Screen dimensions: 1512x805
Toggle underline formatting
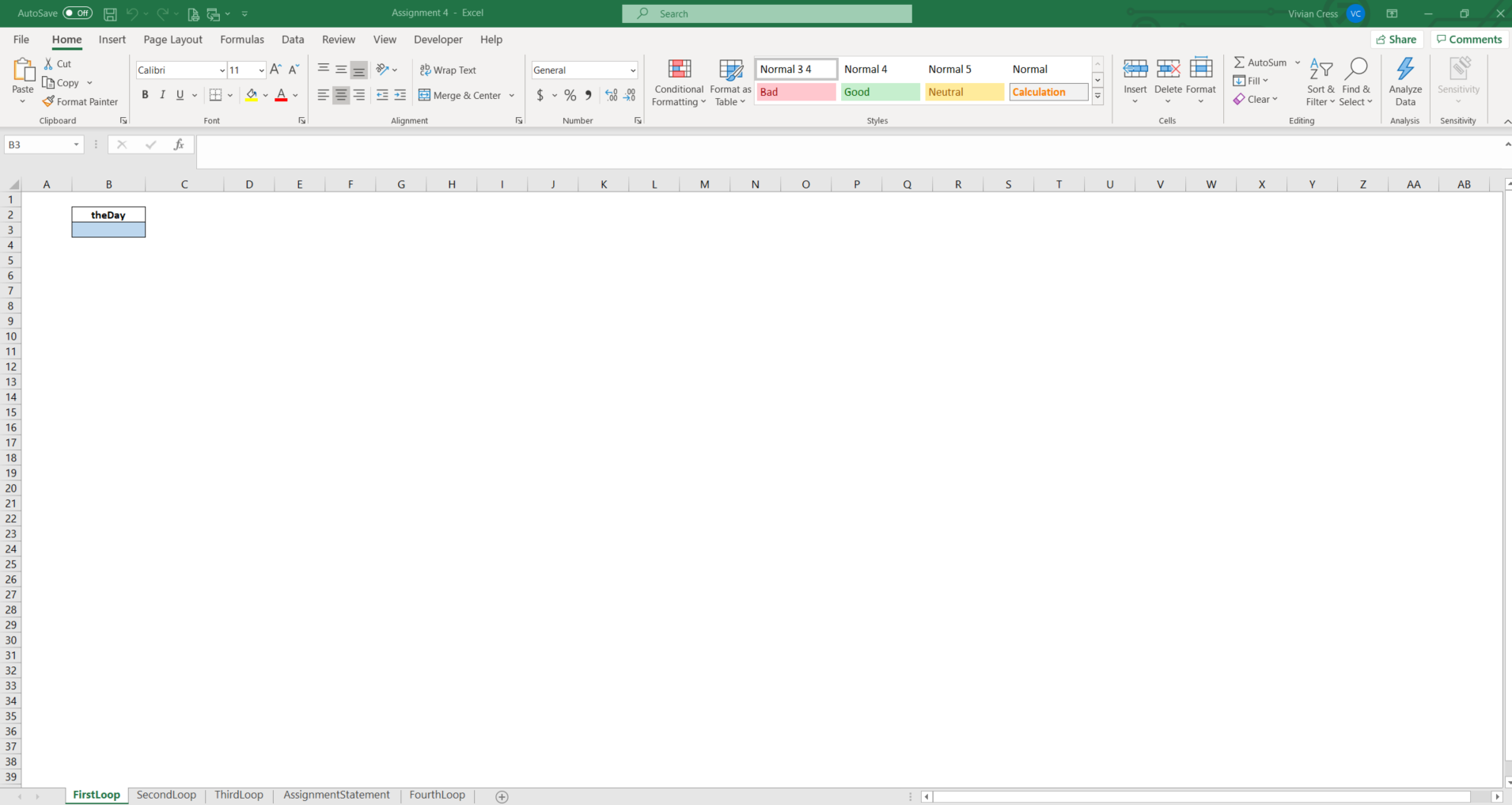pyautogui.click(x=180, y=95)
